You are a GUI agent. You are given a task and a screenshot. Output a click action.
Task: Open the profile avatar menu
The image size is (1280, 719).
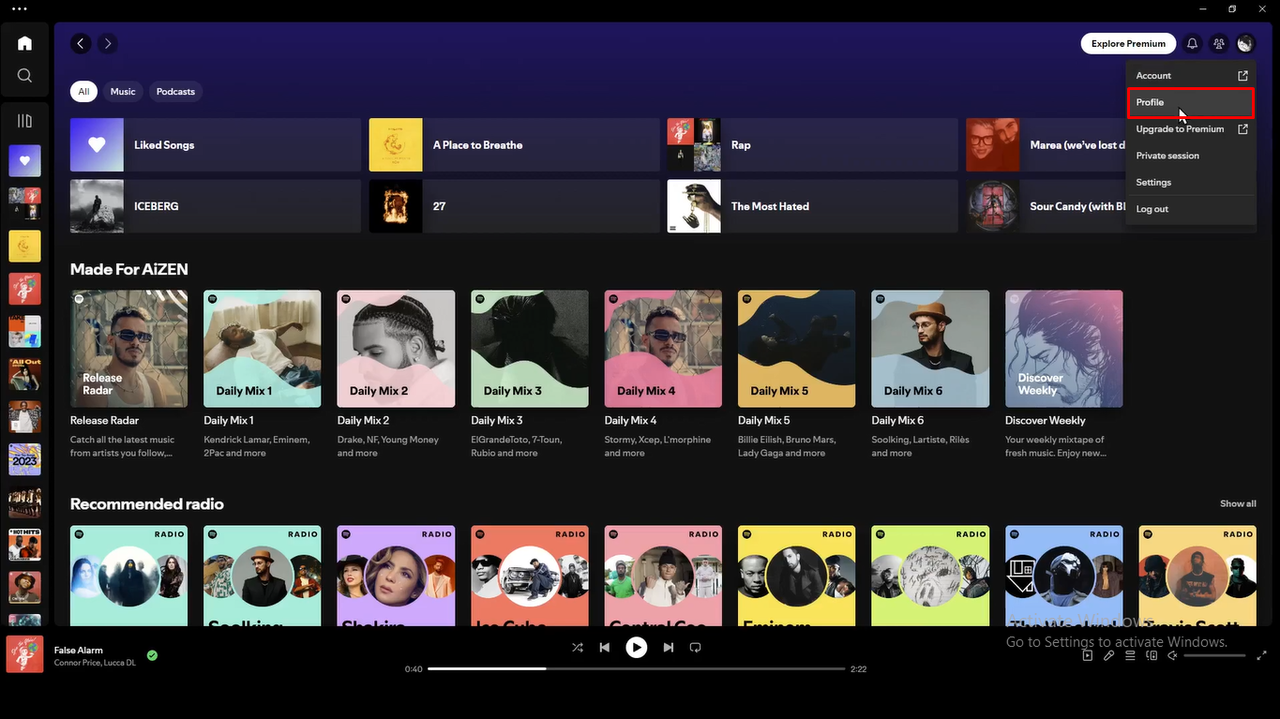click(1245, 43)
